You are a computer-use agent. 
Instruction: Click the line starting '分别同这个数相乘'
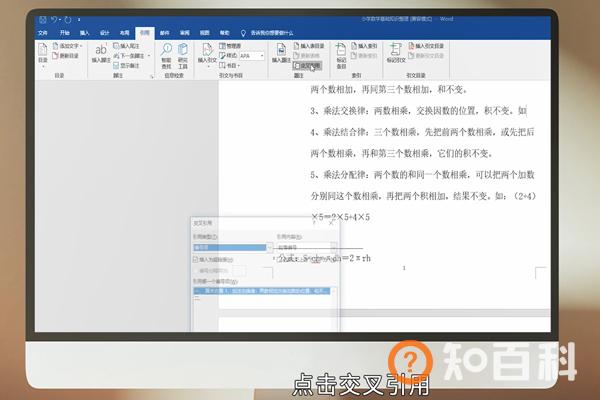point(423,196)
